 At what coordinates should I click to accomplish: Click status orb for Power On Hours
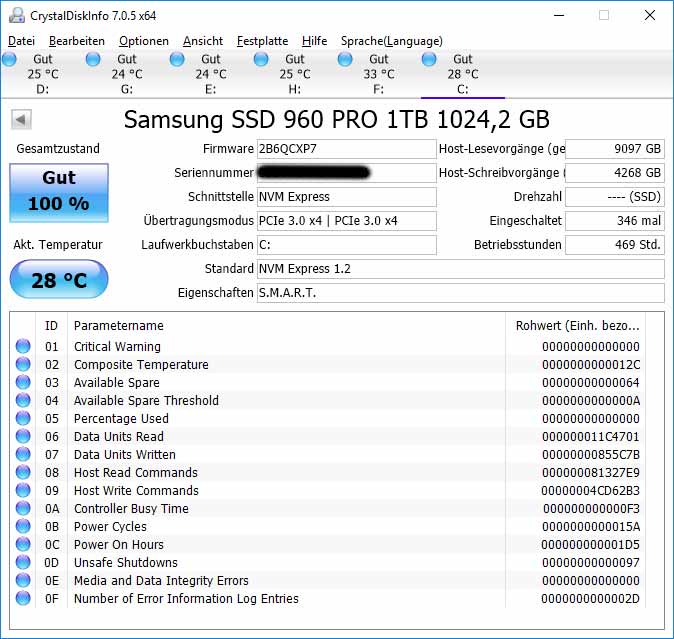pyautogui.click(x=23, y=545)
